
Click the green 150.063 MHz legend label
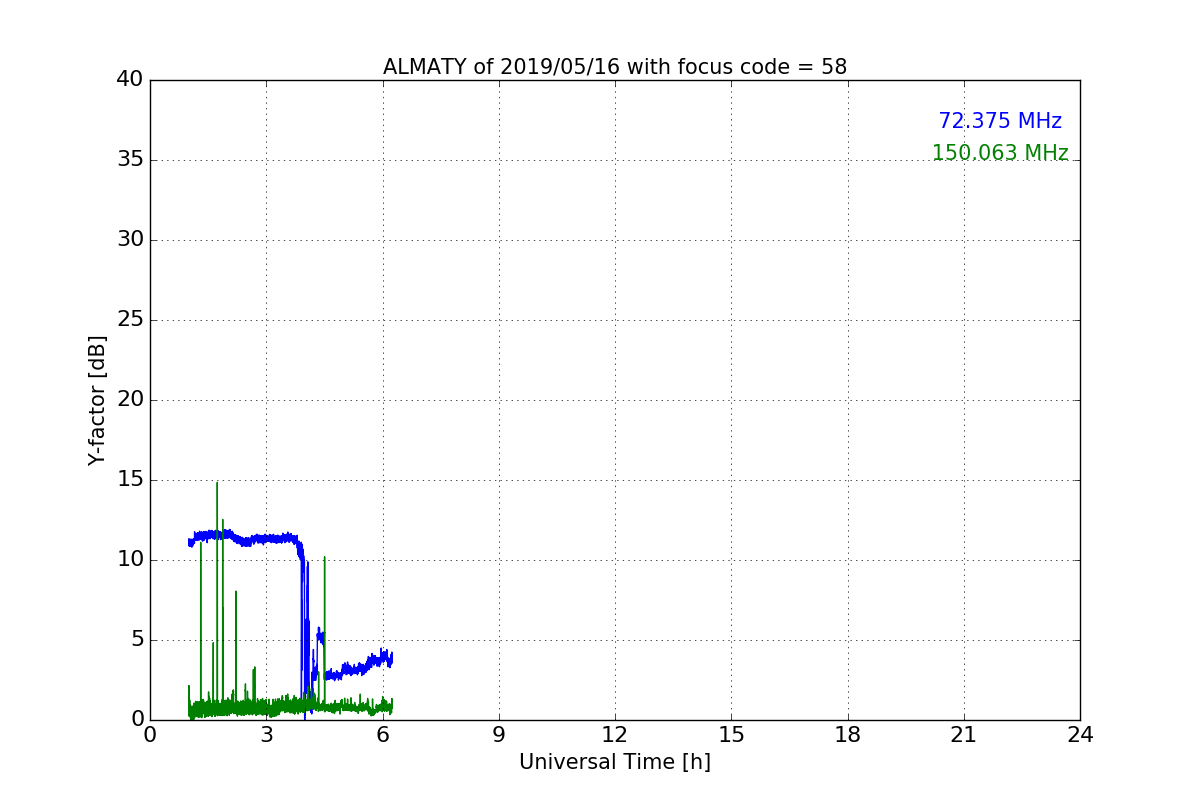(x=1000, y=153)
